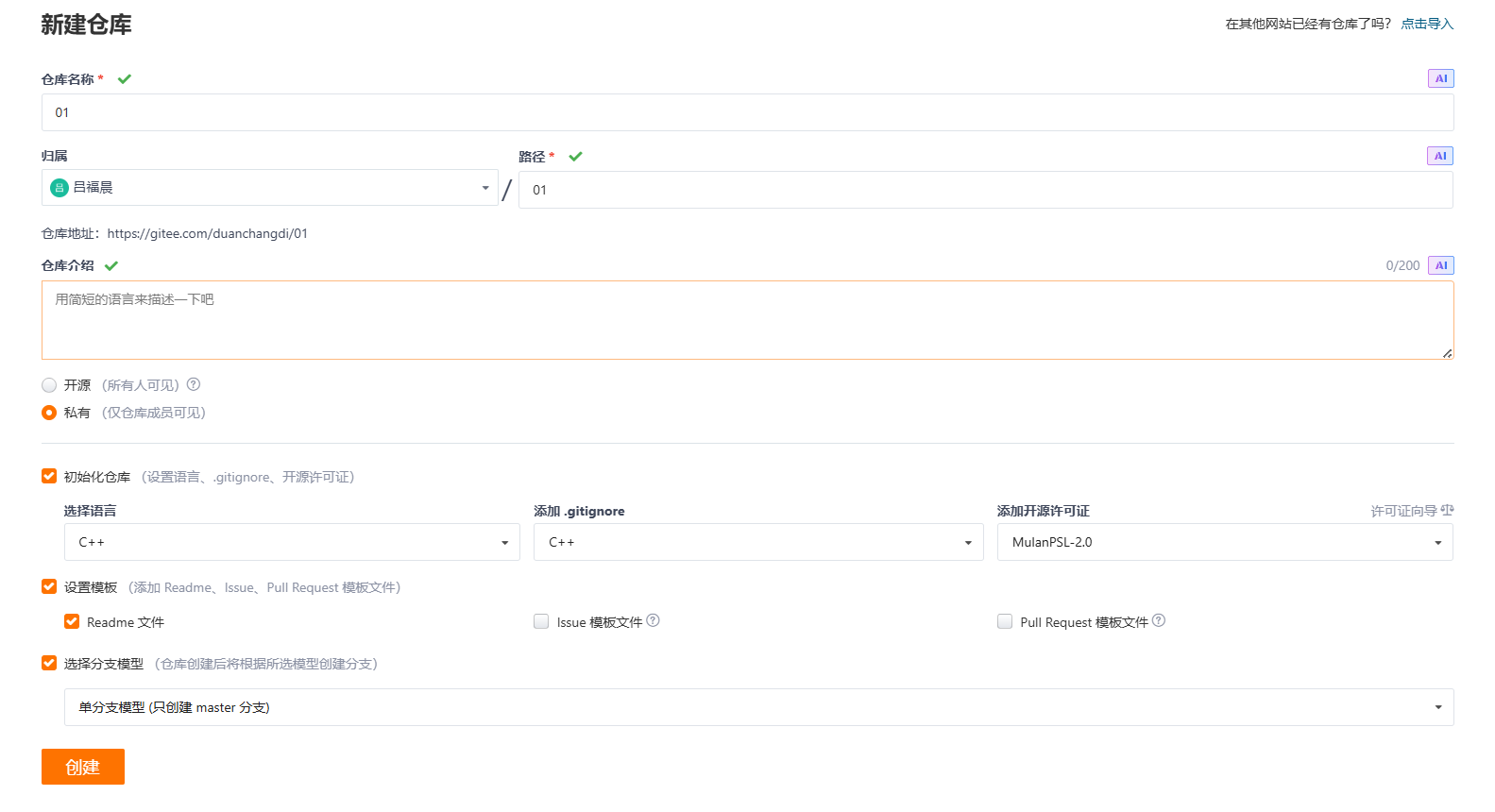
Task: Expand the 添加开源许可证 dropdown
Action: 1224,542
